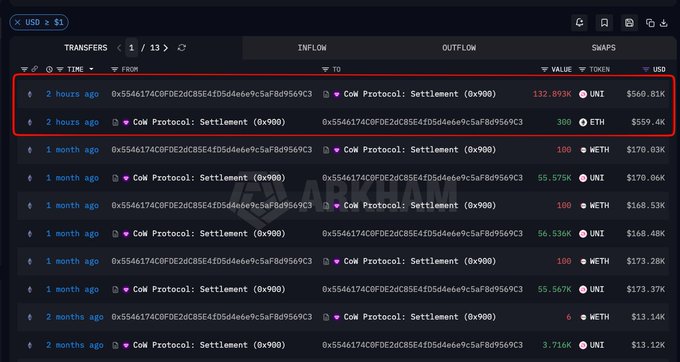The width and height of the screenshot is (680, 362).
Task: Click the ETH token icon on $559.4K row
Action: tap(583, 122)
